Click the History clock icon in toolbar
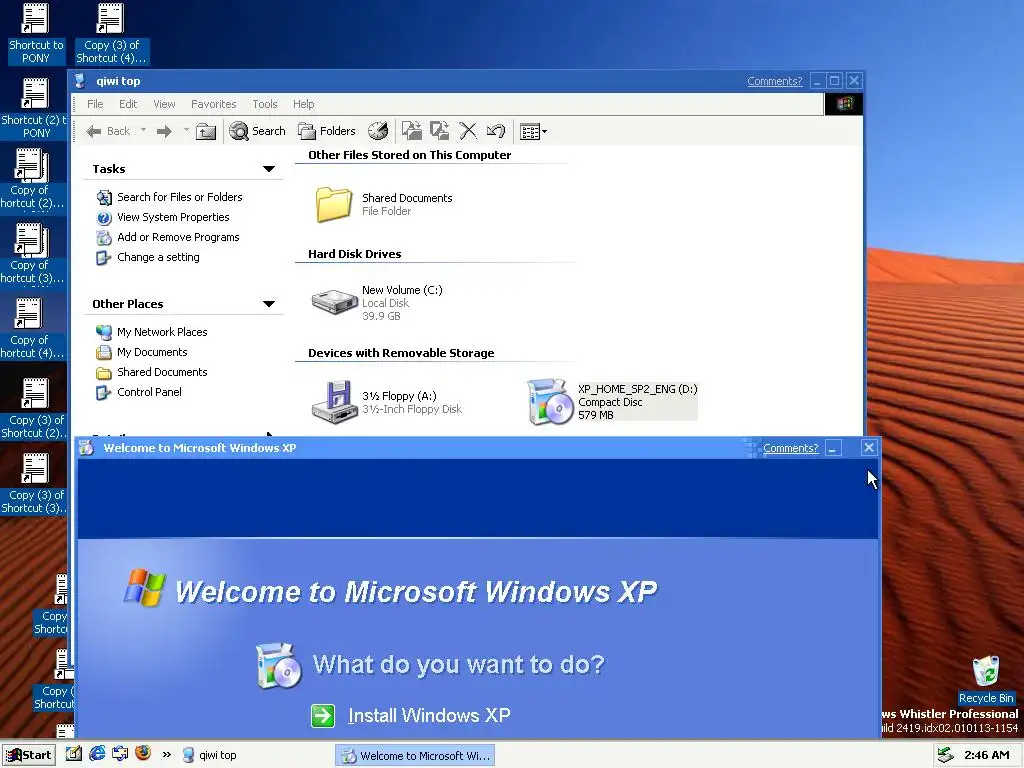This screenshot has width=1024, height=768. 378,131
